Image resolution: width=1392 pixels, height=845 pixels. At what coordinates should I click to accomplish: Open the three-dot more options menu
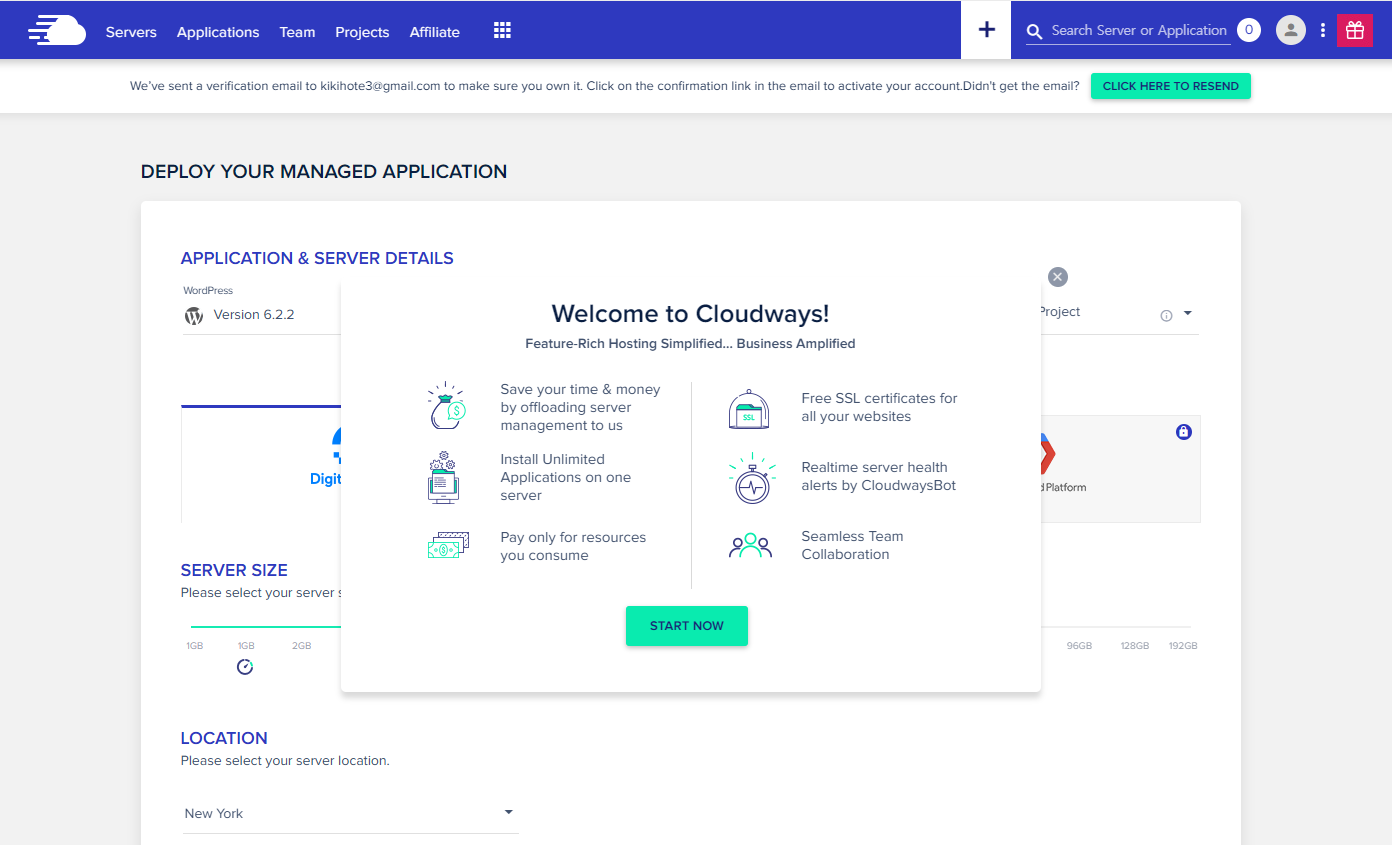click(x=1323, y=30)
